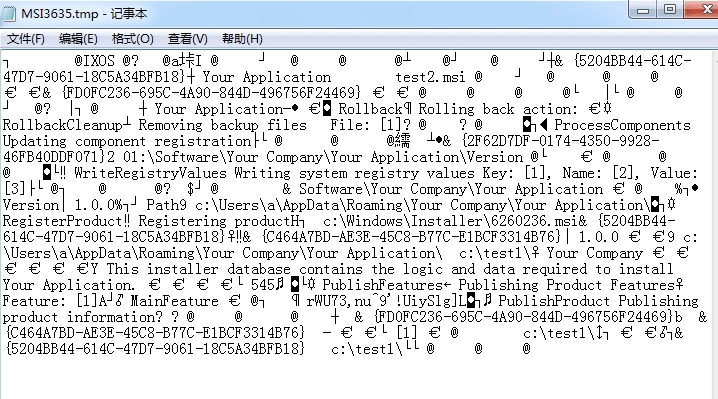
Task: Click the word 'MainFeature'
Action: (x=174, y=301)
